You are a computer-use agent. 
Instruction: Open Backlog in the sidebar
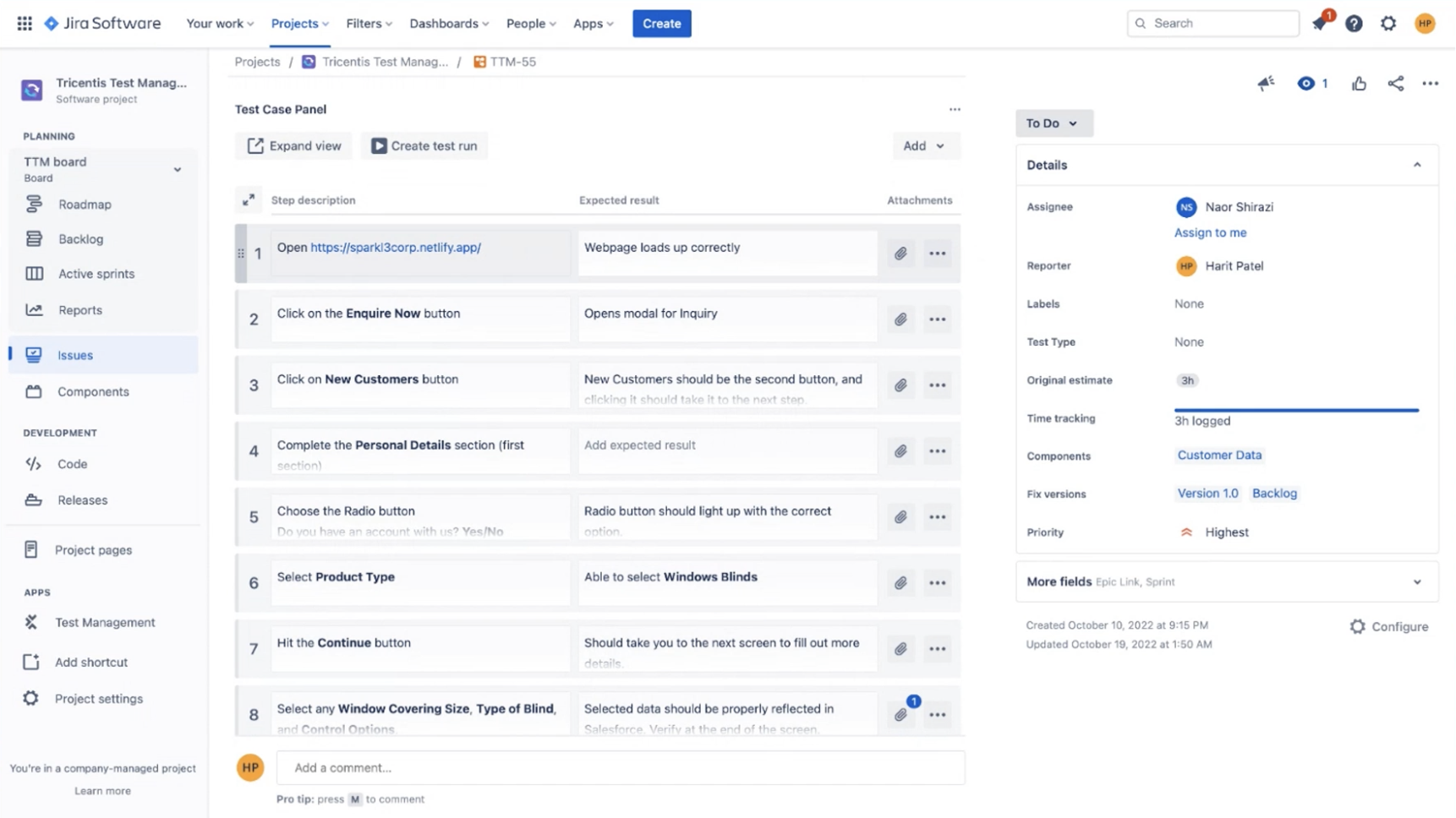click(80, 239)
